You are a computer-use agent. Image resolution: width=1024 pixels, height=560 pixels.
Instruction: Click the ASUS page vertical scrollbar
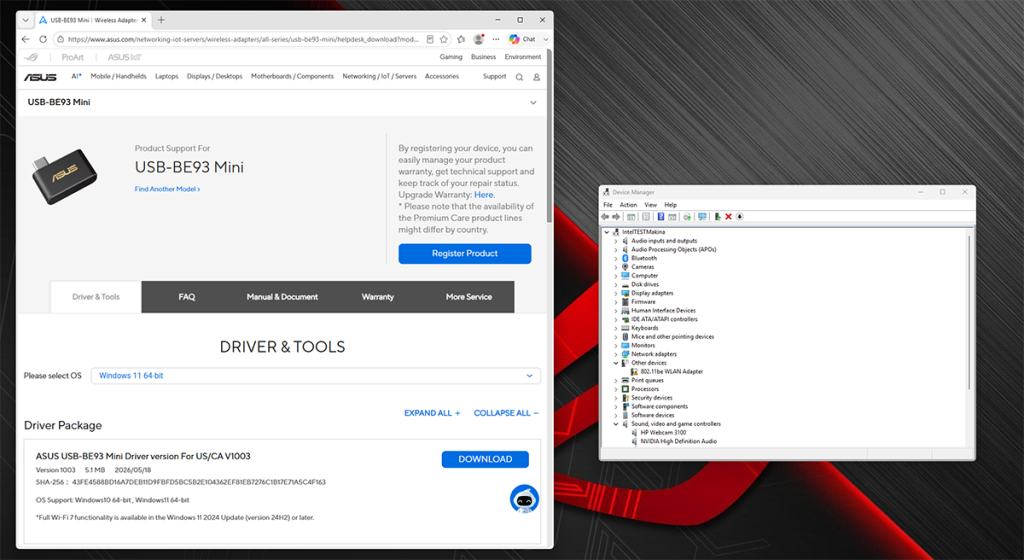tap(550, 136)
